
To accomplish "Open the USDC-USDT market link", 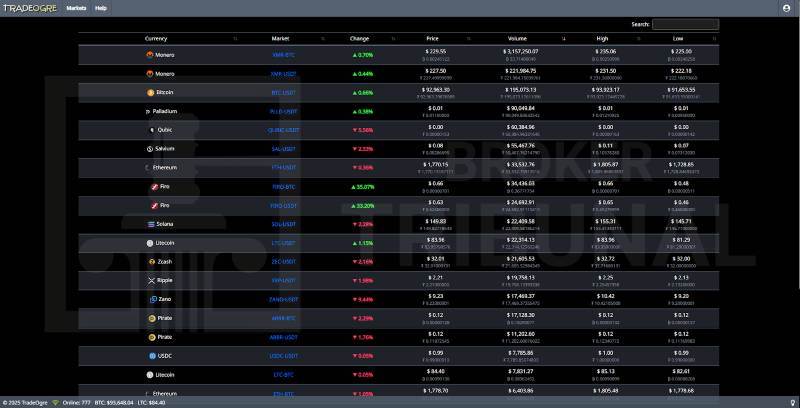I will (x=284, y=356).
